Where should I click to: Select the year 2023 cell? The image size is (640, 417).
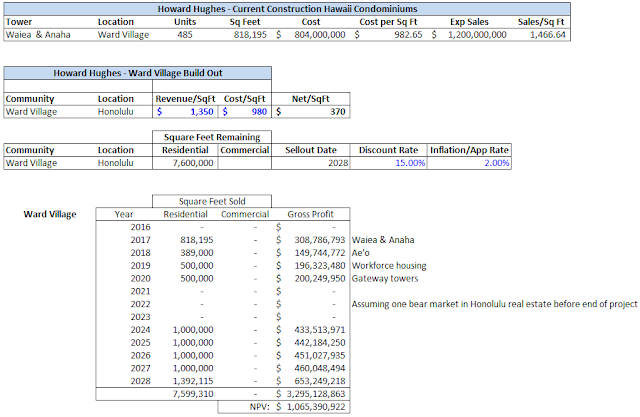140,317
